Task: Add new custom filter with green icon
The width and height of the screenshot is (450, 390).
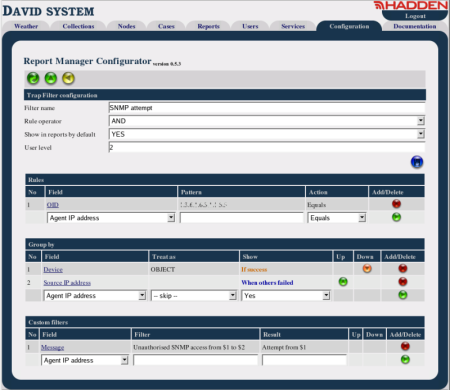Action: [405, 360]
